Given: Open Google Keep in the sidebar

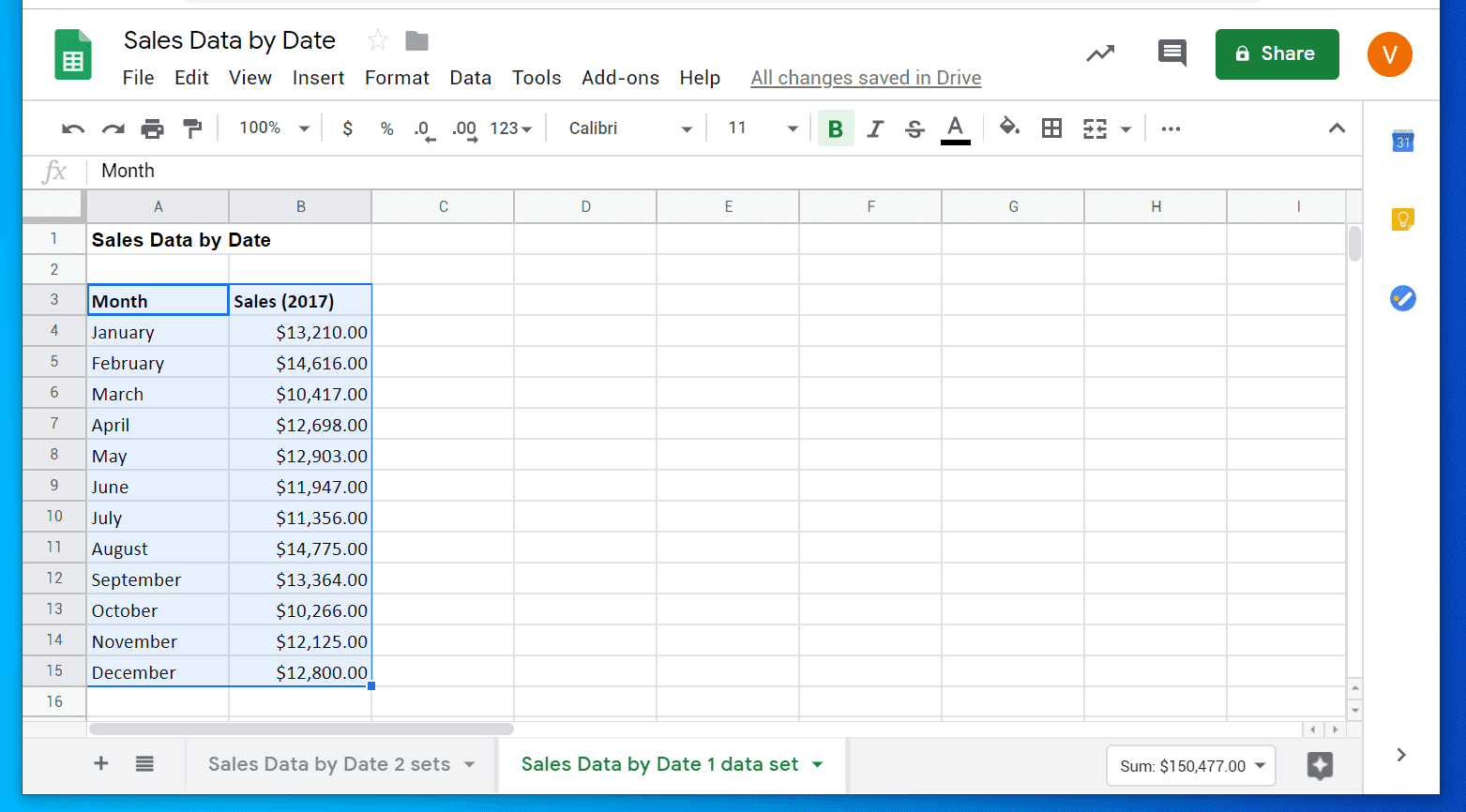Looking at the screenshot, I should coord(1402,218).
